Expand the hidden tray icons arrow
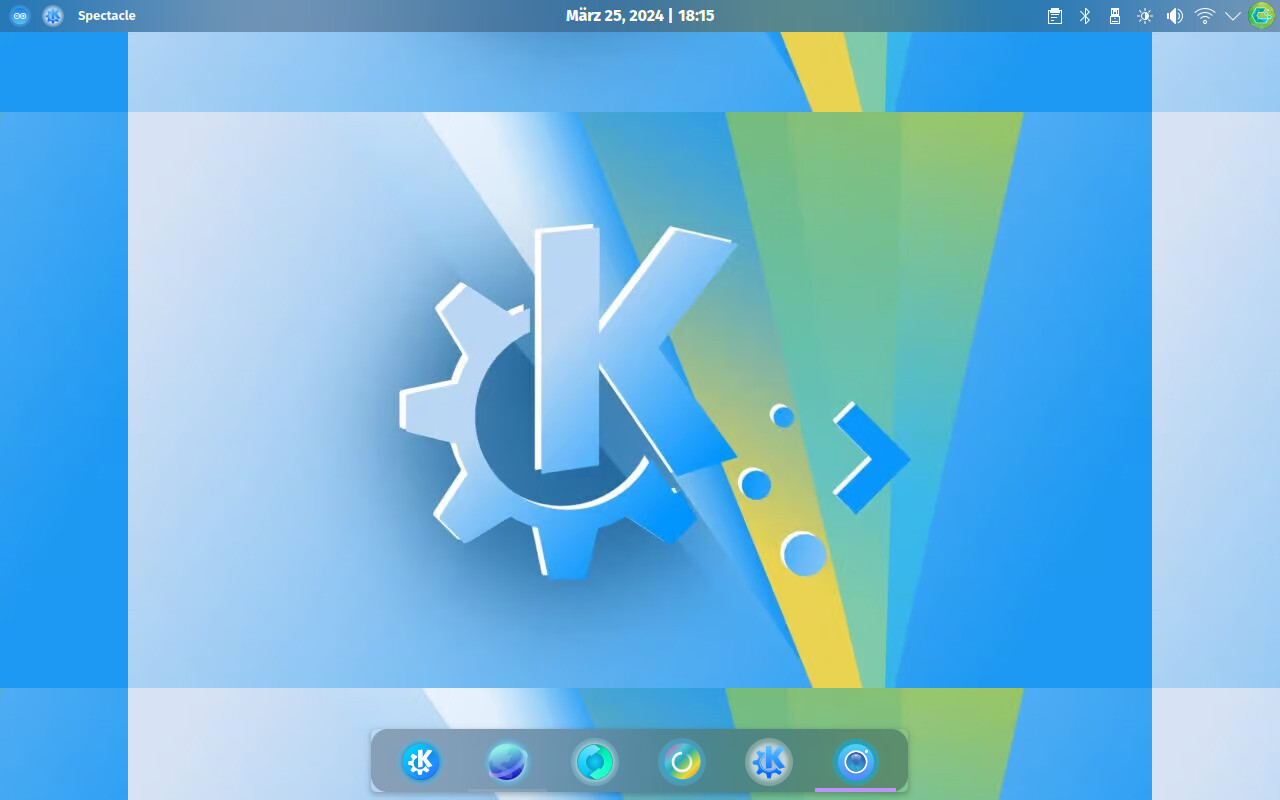The image size is (1280, 800). (x=1233, y=16)
